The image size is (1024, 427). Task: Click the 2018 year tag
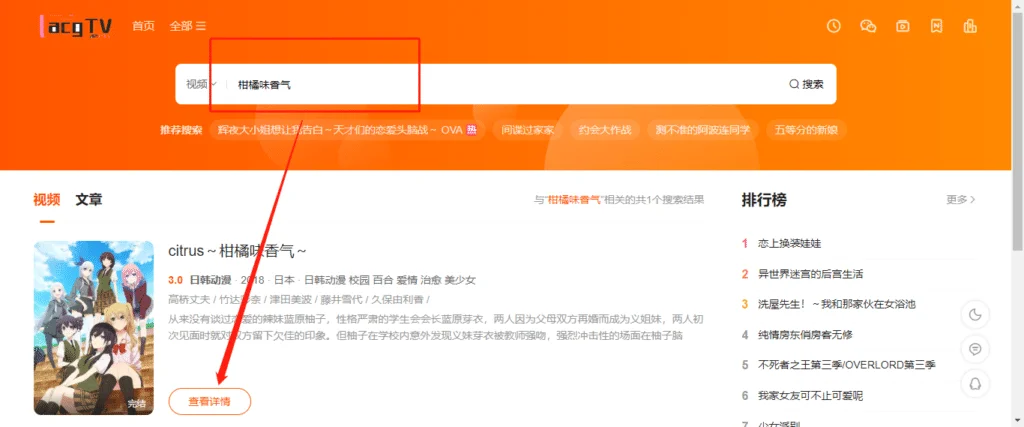coord(253,280)
